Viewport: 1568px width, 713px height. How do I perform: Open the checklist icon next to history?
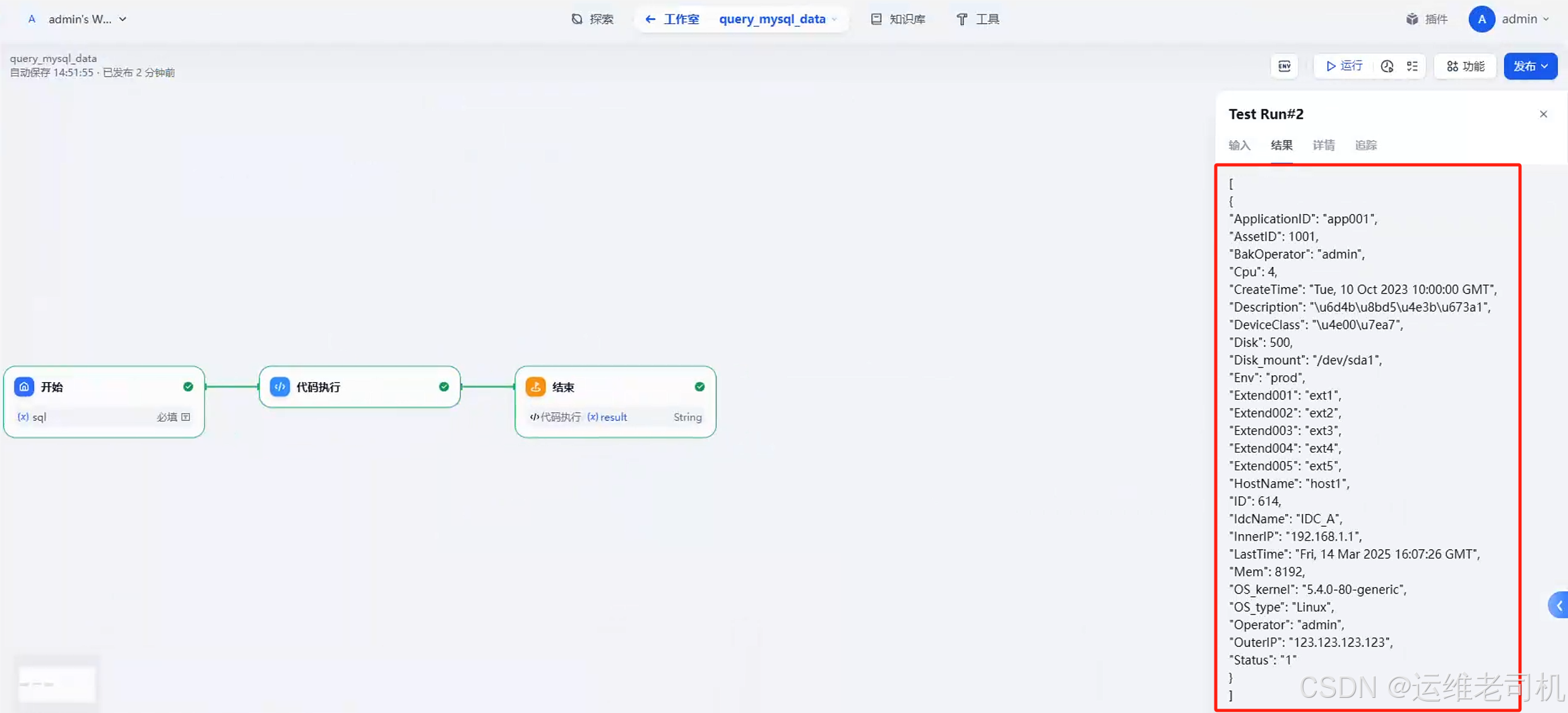click(x=1412, y=66)
